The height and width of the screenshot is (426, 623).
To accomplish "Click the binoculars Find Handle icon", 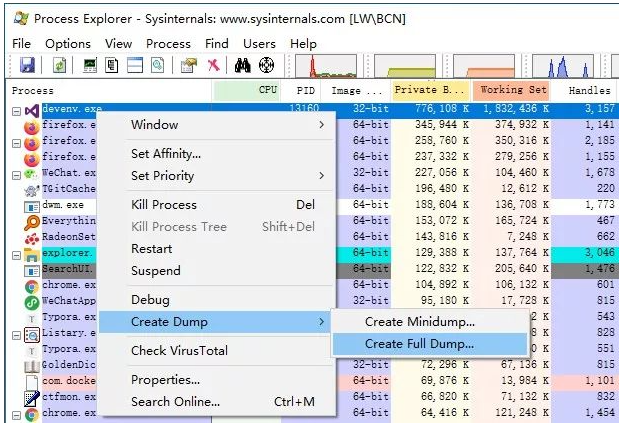I will pos(242,65).
